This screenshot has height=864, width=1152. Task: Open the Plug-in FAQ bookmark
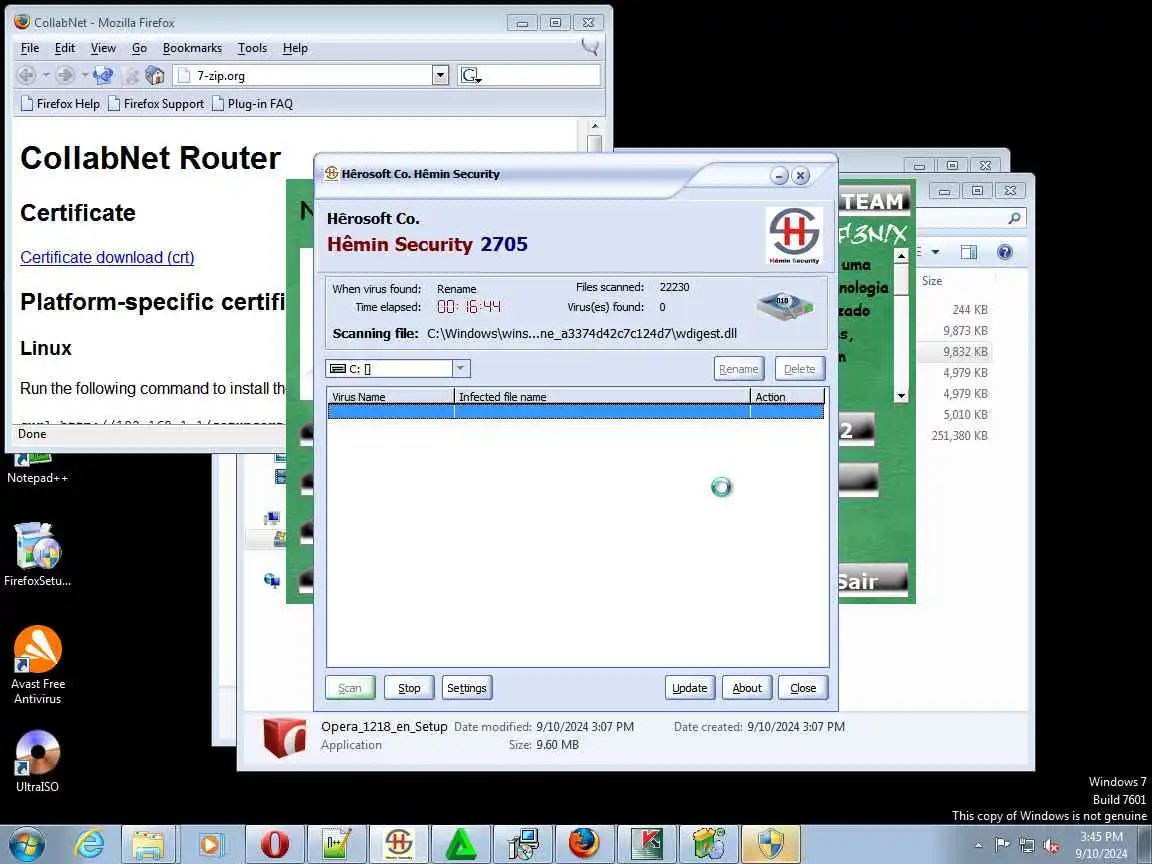(252, 104)
